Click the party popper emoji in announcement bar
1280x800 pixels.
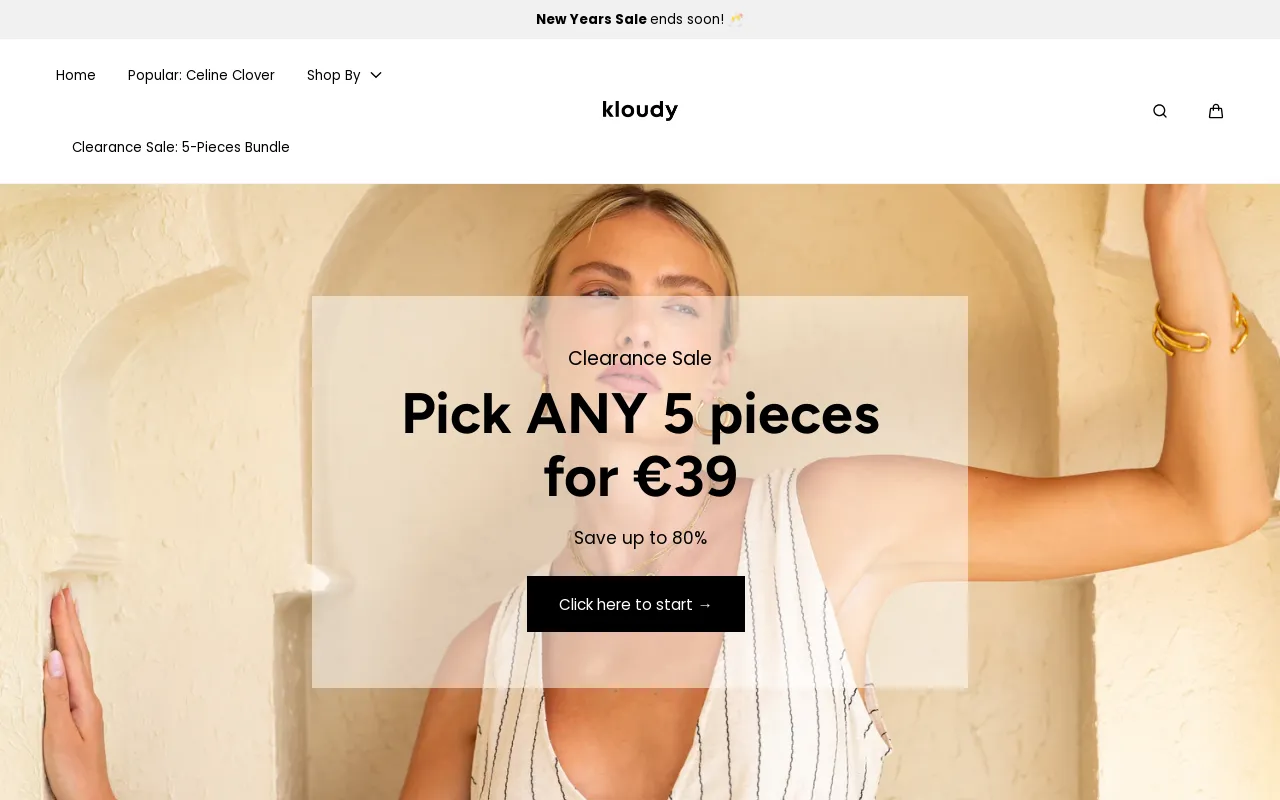pos(736,17)
